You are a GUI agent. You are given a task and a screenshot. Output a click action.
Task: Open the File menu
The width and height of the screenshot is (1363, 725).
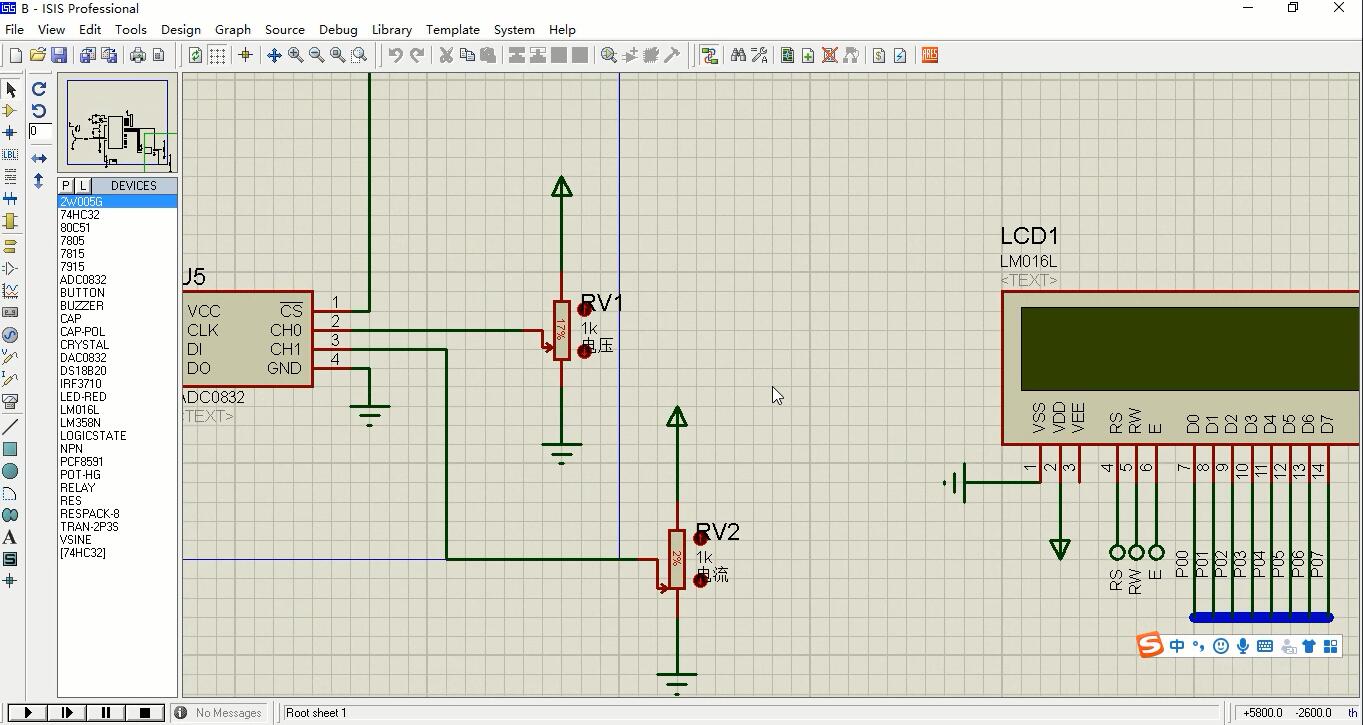tap(14, 30)
